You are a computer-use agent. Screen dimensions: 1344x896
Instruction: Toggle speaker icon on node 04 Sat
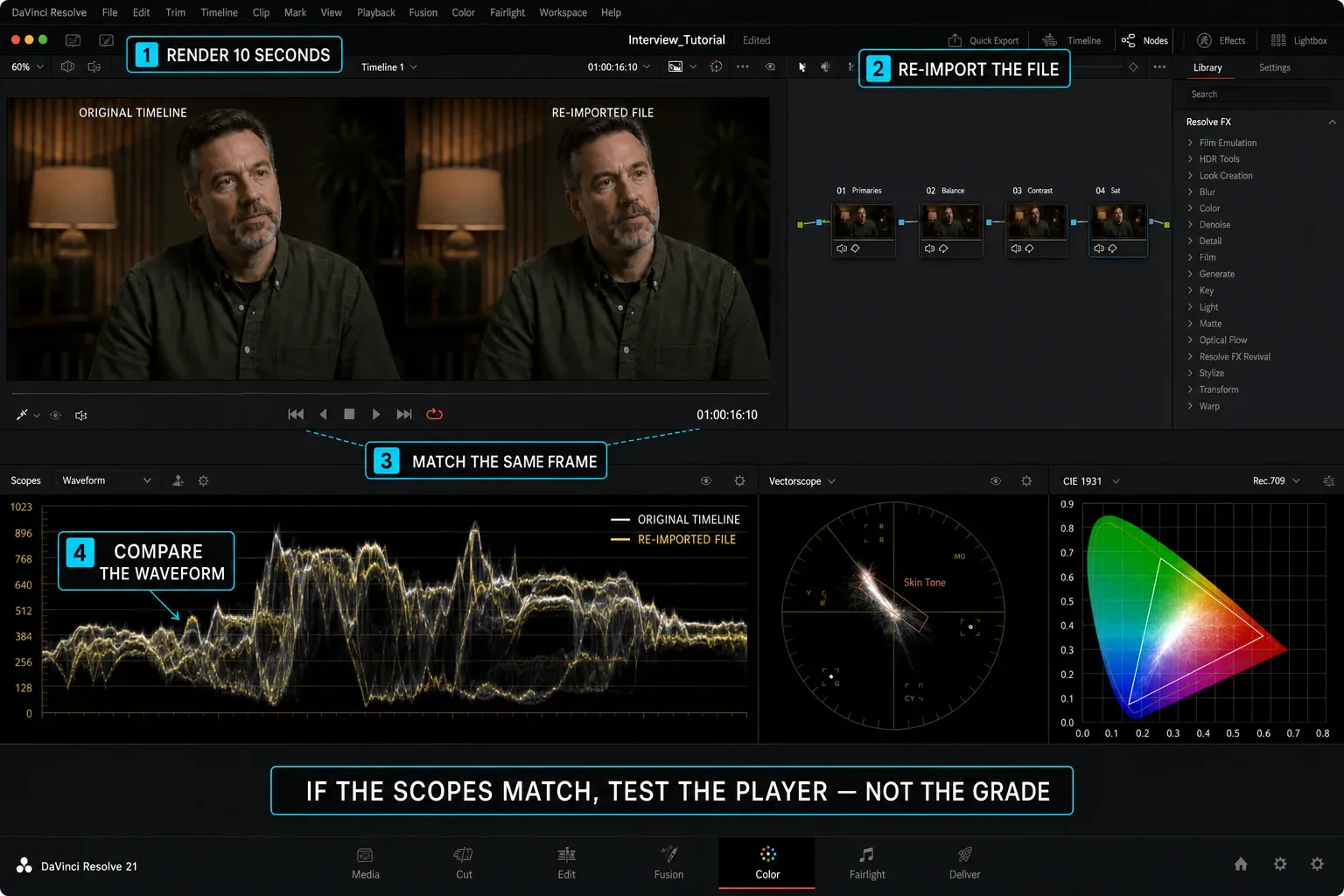tap(1098, 248)
